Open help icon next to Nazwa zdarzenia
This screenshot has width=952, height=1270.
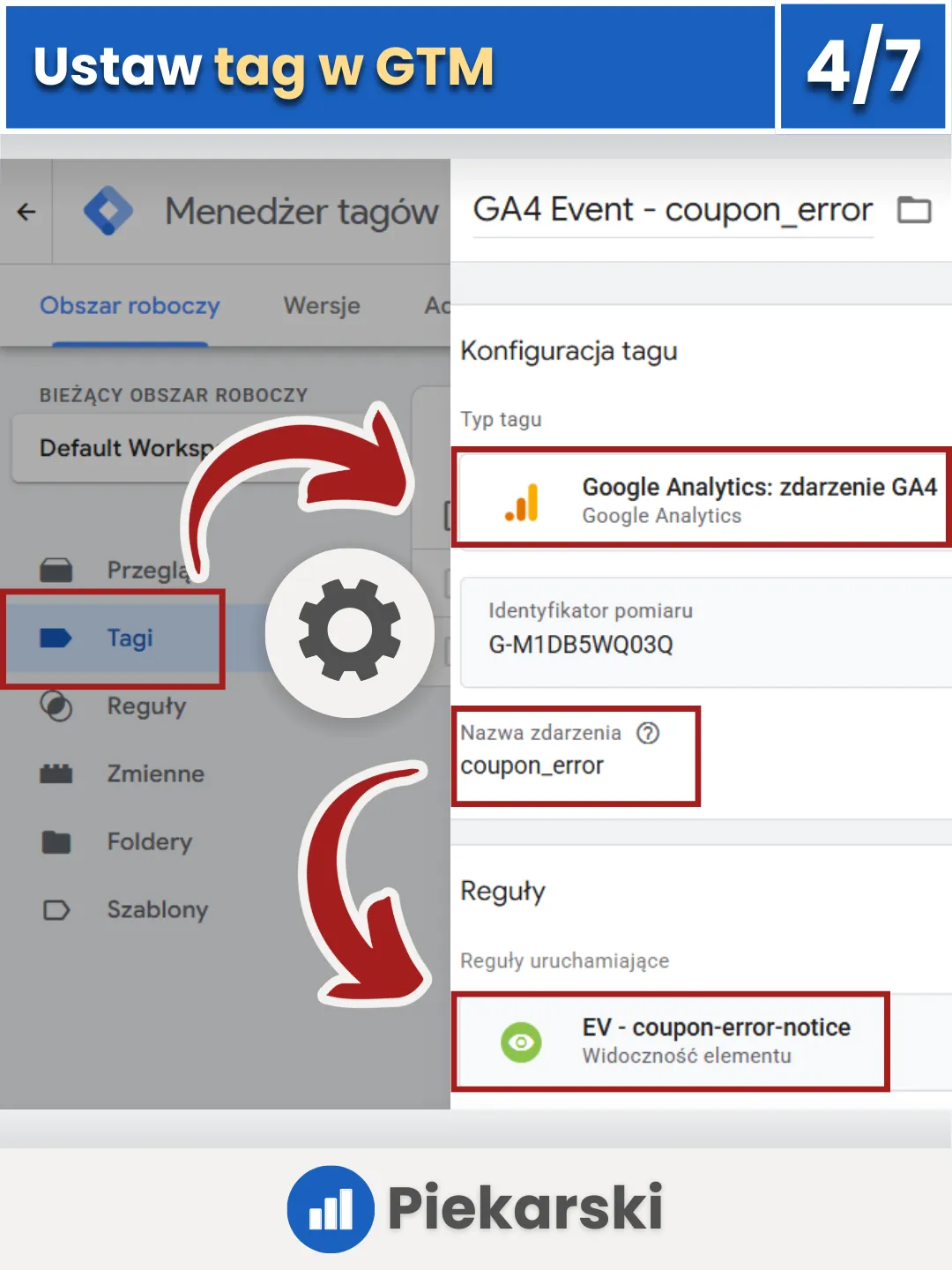(x=648, y=733)
